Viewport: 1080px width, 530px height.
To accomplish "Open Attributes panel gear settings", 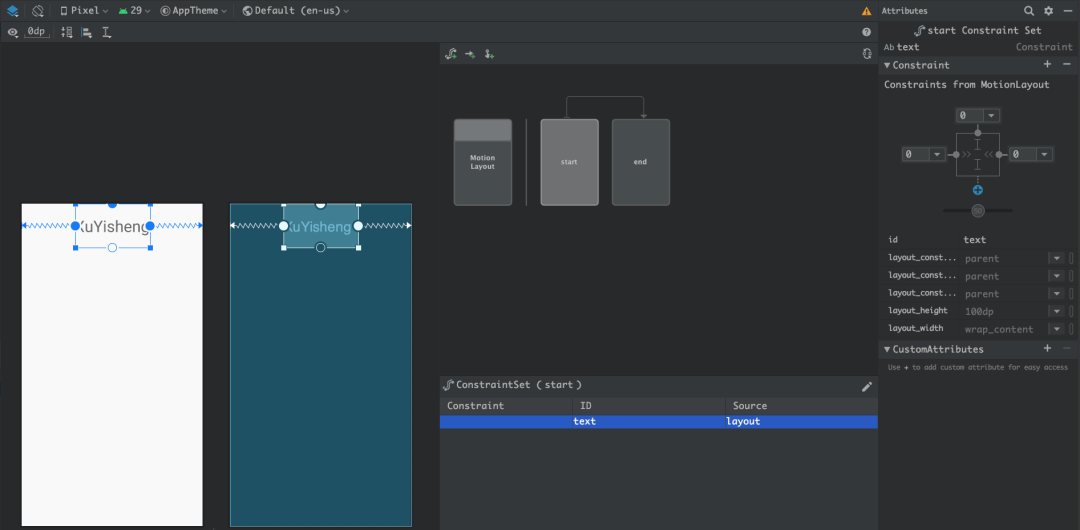I will coord(1049,11).
